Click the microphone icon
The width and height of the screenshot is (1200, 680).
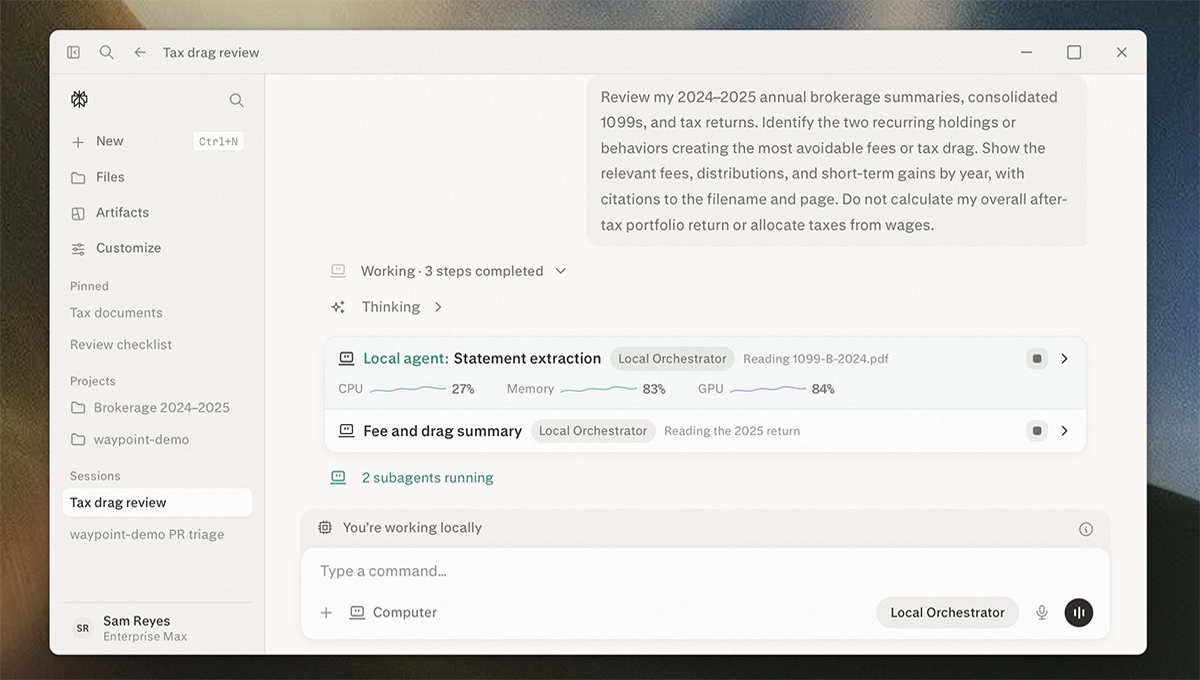click(x=1041, y=612)
